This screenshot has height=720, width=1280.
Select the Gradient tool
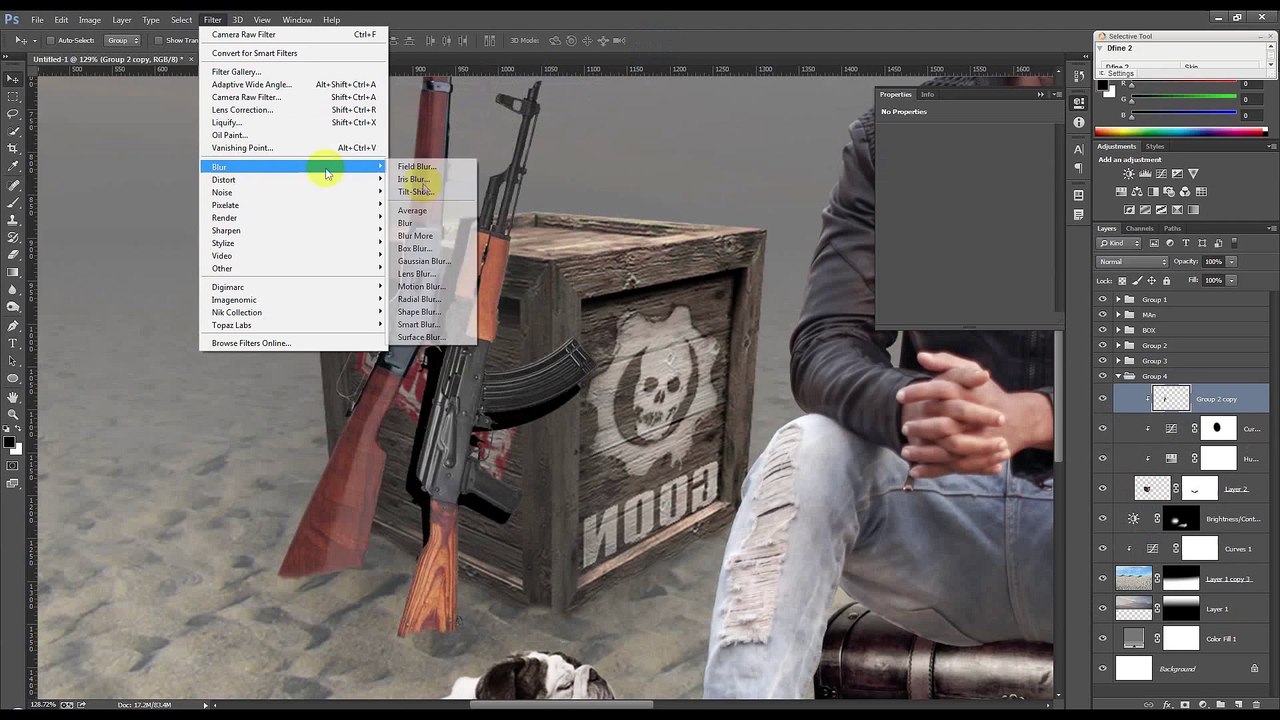[x=12, y=272]
